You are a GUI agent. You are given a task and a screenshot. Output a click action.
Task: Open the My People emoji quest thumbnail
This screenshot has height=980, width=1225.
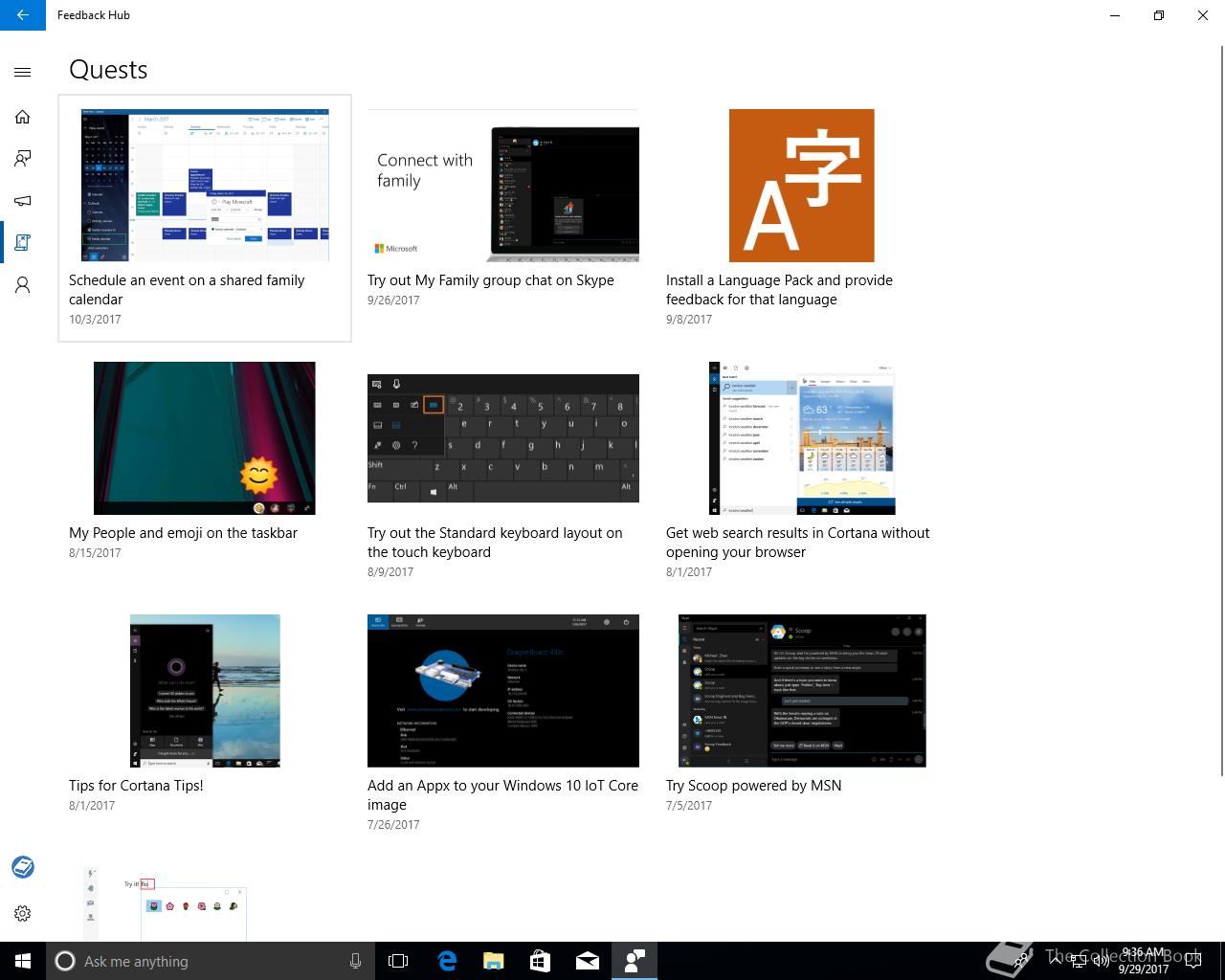(205, 438)
